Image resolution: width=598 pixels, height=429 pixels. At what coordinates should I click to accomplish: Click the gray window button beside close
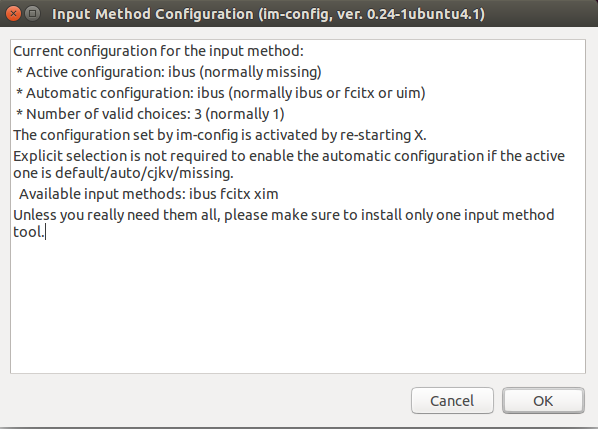(x=33, y=14)
